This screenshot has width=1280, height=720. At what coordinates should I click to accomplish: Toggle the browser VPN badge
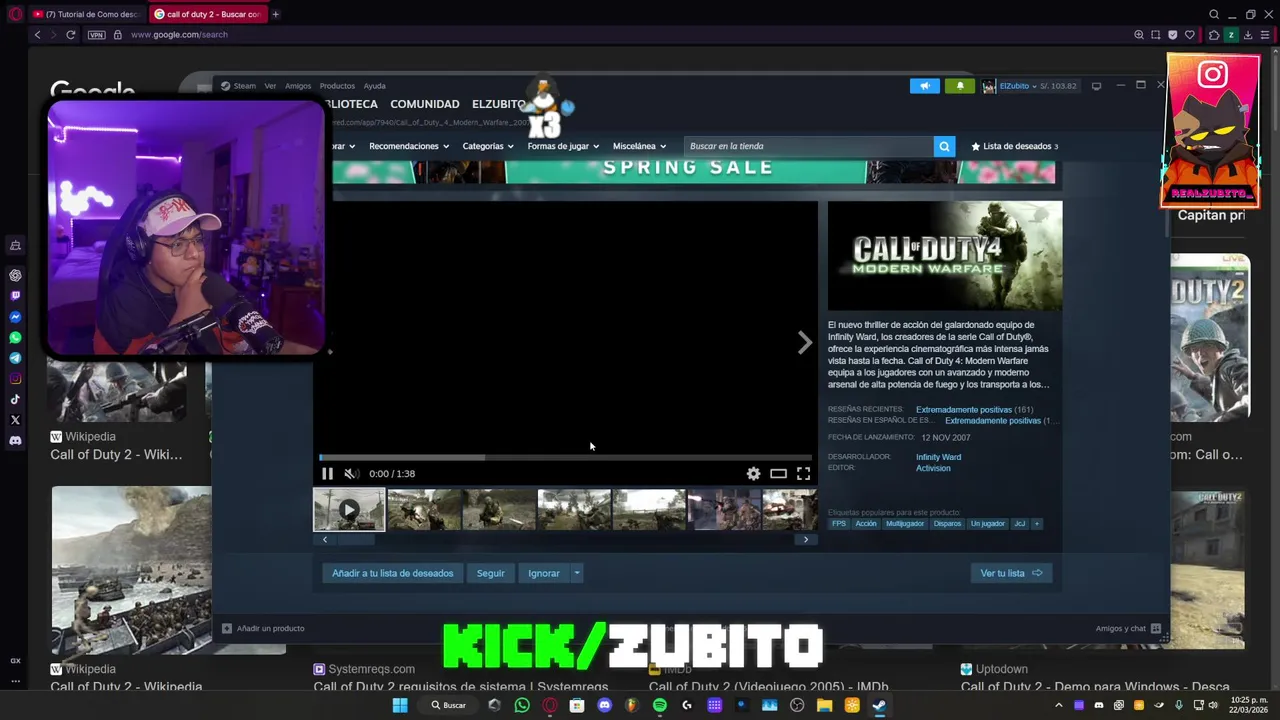96,35
